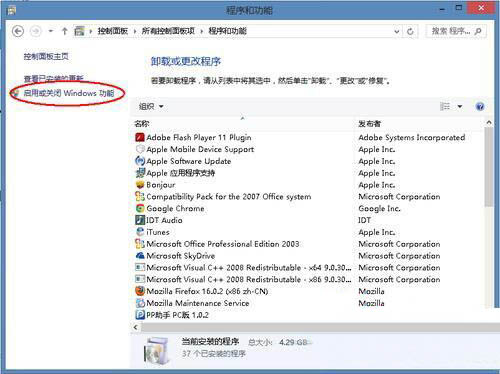Open 控制面板主页 link

[x=46, y=57]
